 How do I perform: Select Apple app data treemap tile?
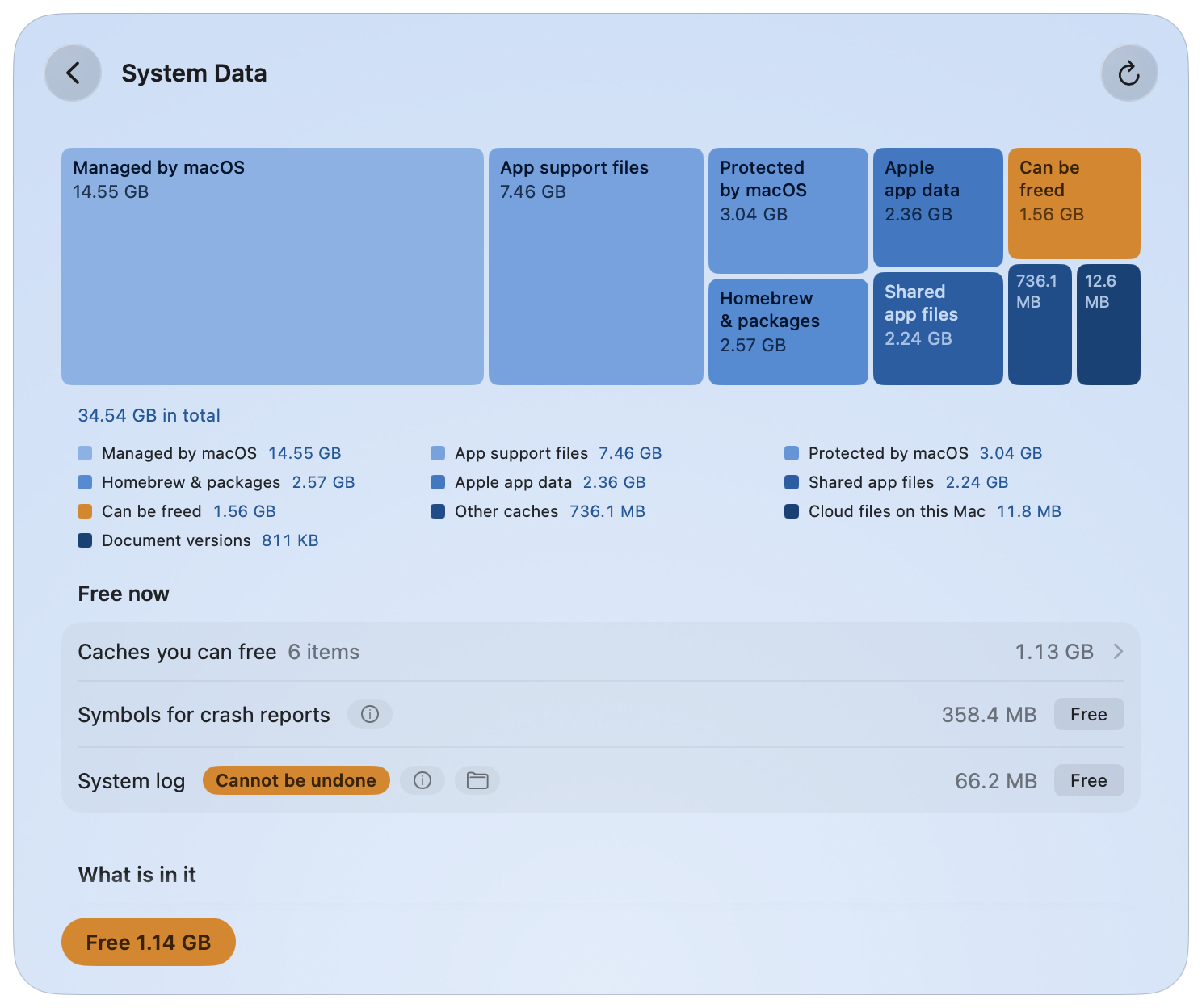[x=938, y=207]
